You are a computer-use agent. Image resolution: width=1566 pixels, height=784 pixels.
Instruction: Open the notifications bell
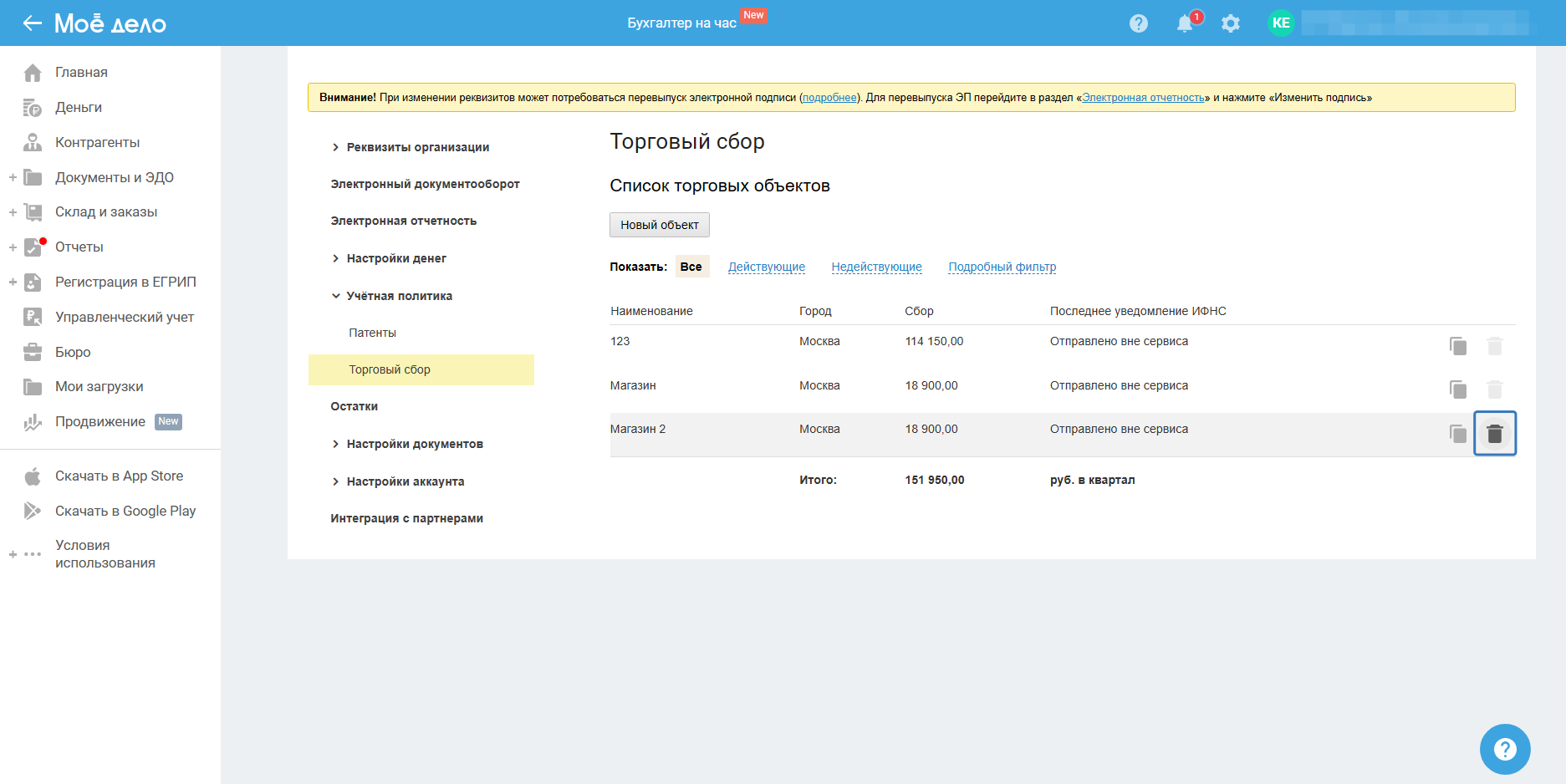[x=1184, y=23]
